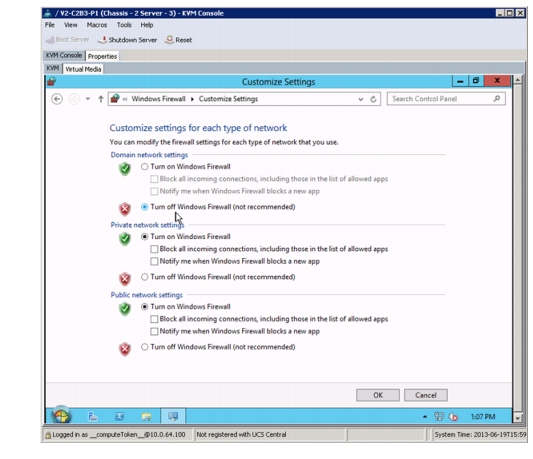
Task: Click the vertical scrollbar track
Action: click(x=517, y=248)
